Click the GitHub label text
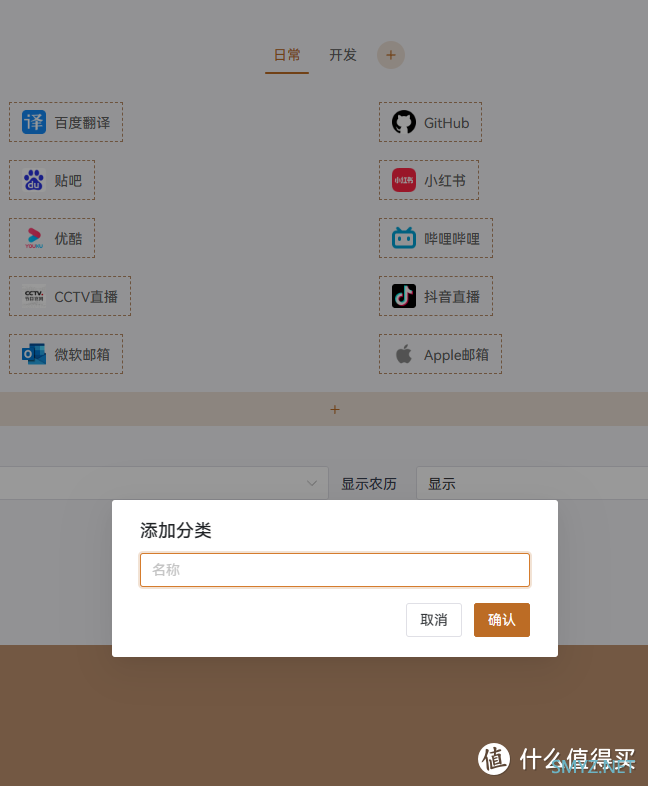 (447, 123)
